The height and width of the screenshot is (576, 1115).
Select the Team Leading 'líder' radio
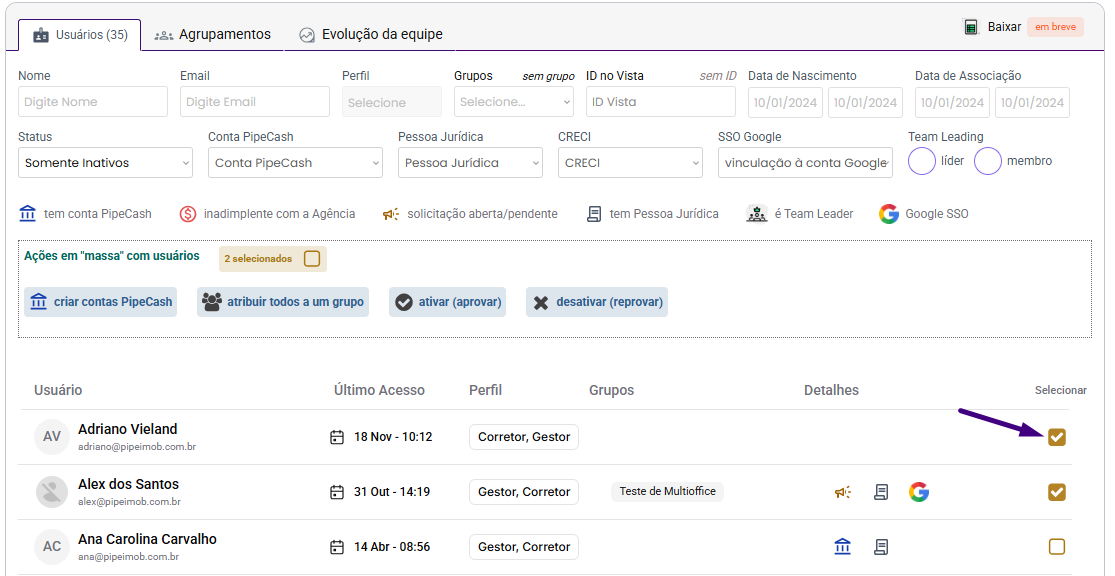[922, 161]
